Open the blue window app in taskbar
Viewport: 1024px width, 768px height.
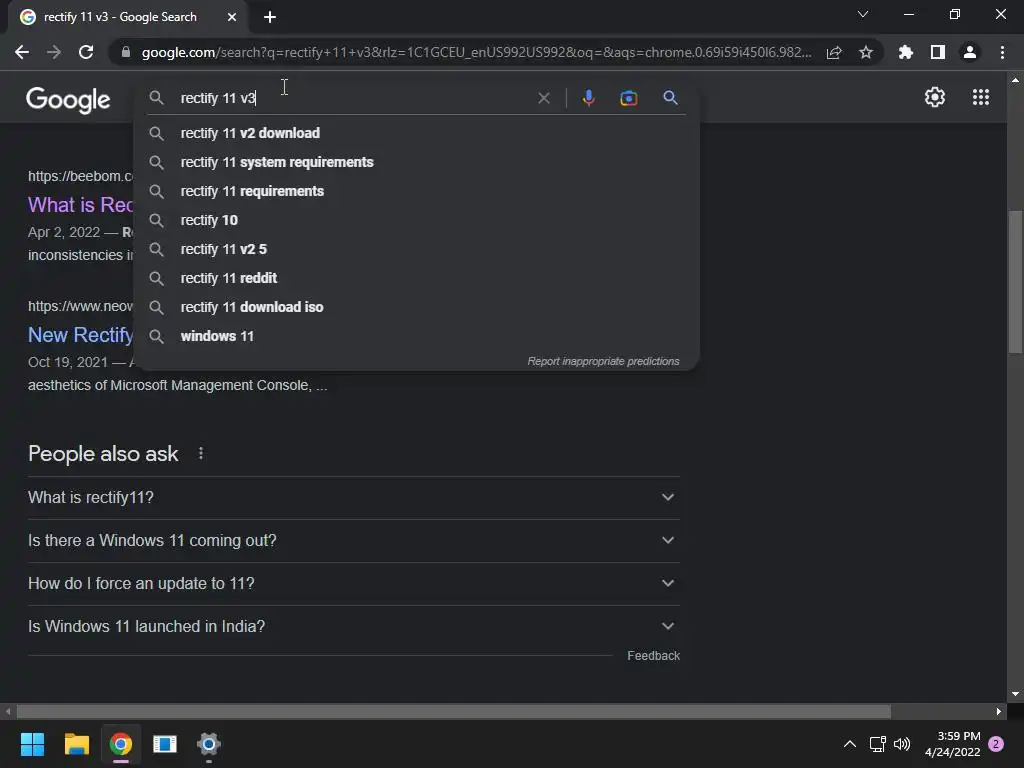[x=165, y=744]
